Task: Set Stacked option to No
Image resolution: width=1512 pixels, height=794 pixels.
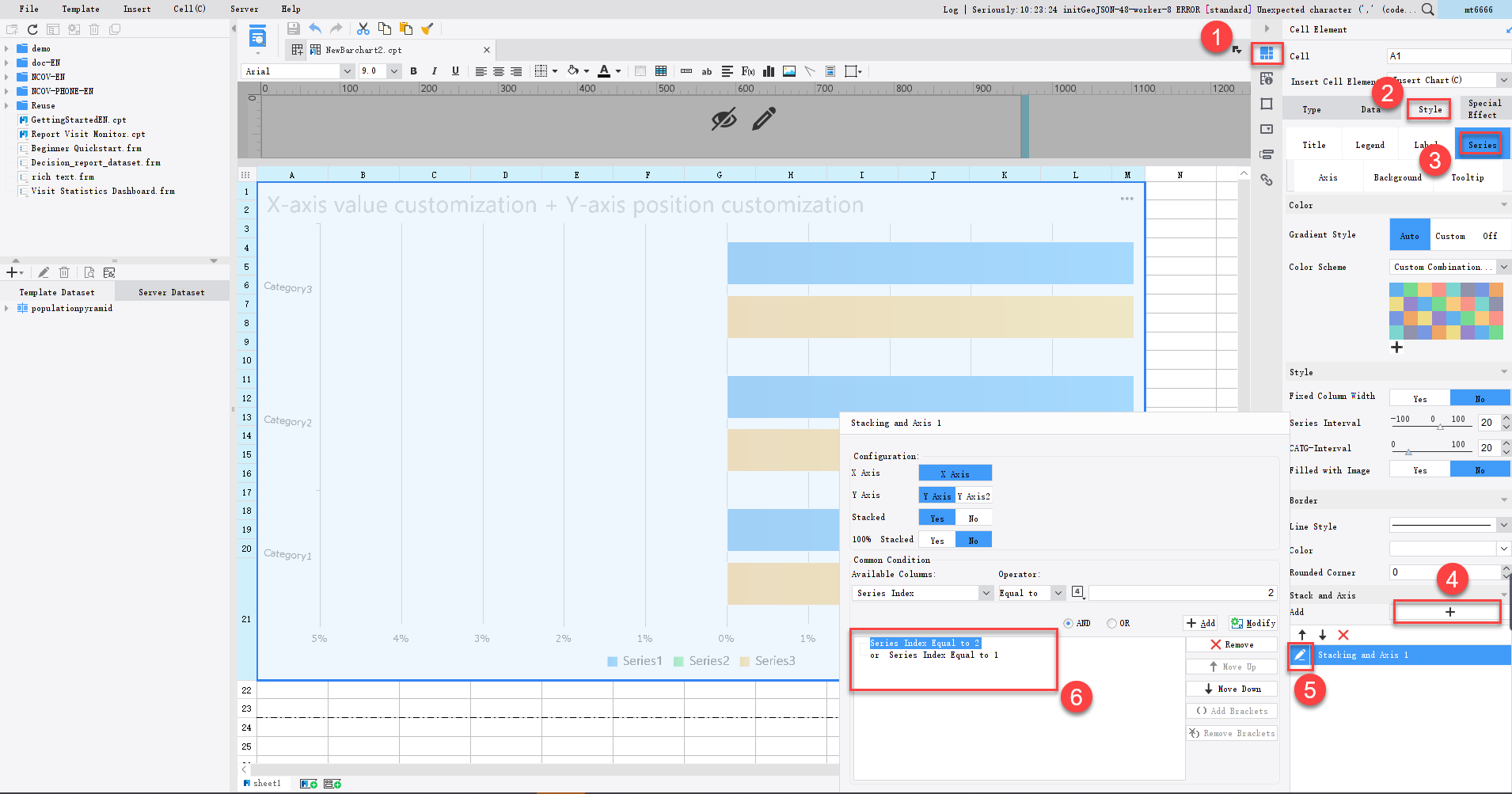Action: coord(974,517)
